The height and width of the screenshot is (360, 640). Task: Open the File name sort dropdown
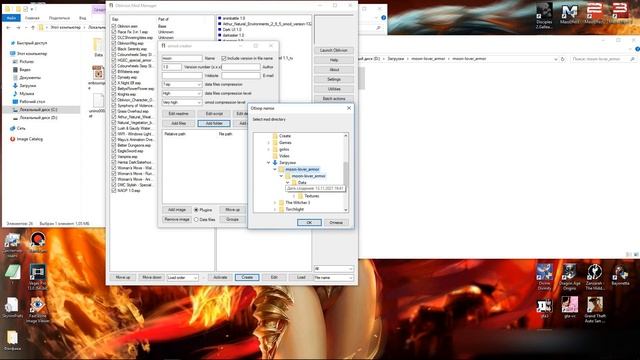(333, 278)
